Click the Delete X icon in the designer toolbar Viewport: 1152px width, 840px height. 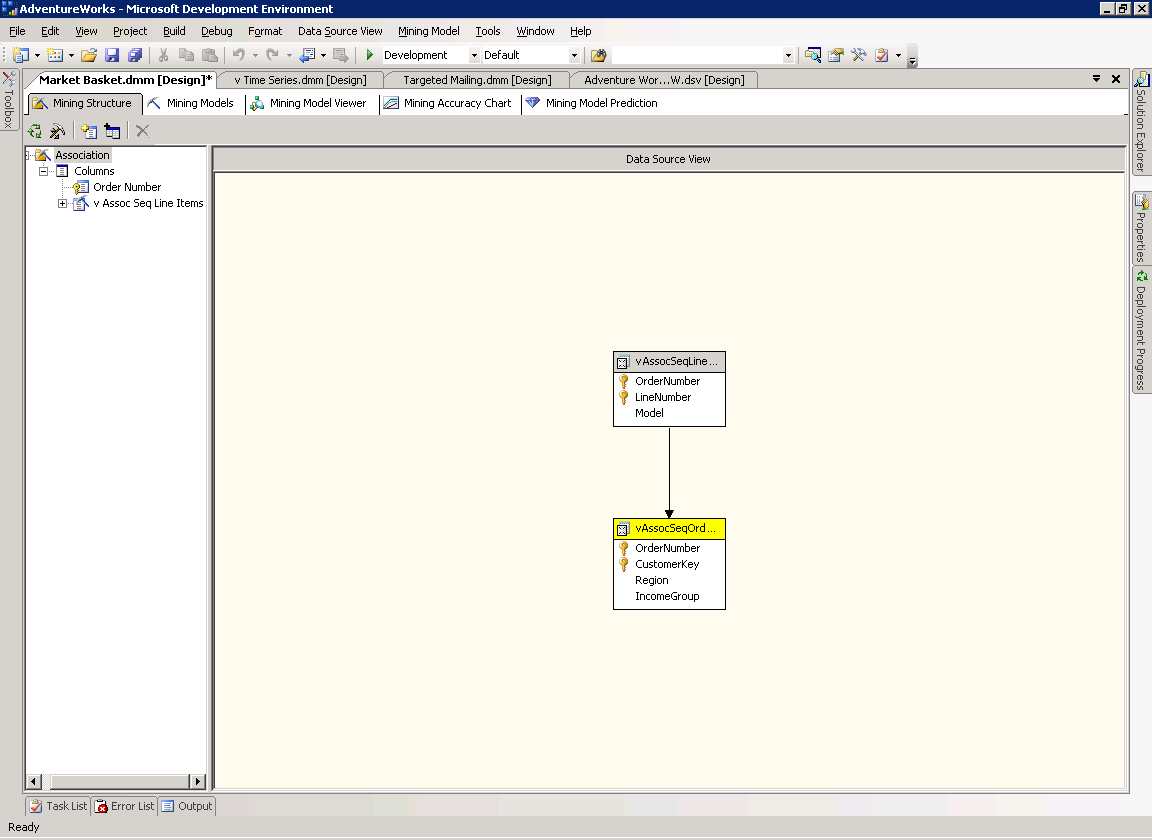pyautogui.click(x=143, y=132)
